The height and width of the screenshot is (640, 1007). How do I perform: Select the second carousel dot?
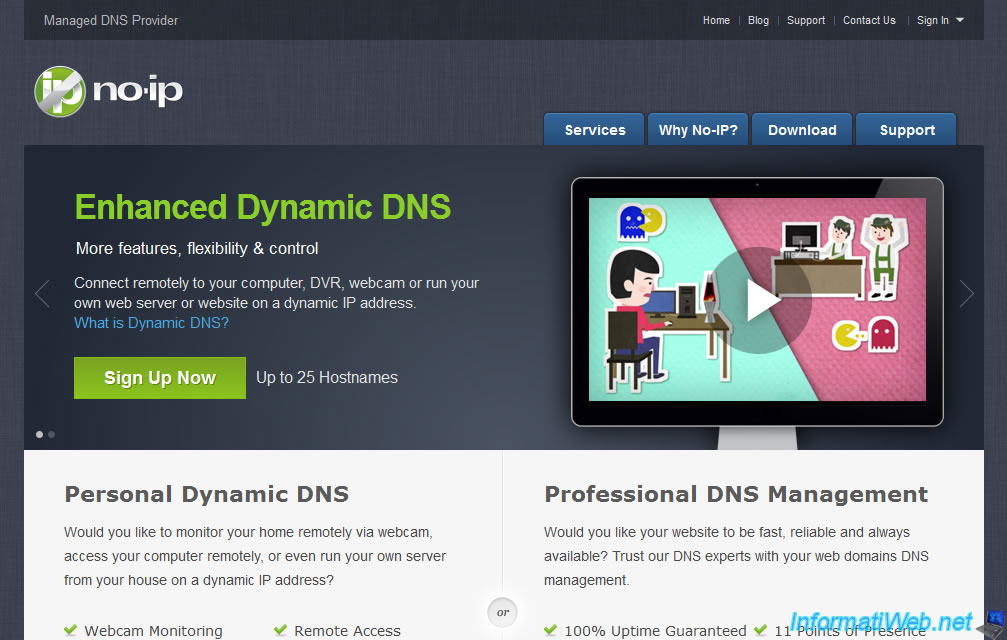click(51, 435)
